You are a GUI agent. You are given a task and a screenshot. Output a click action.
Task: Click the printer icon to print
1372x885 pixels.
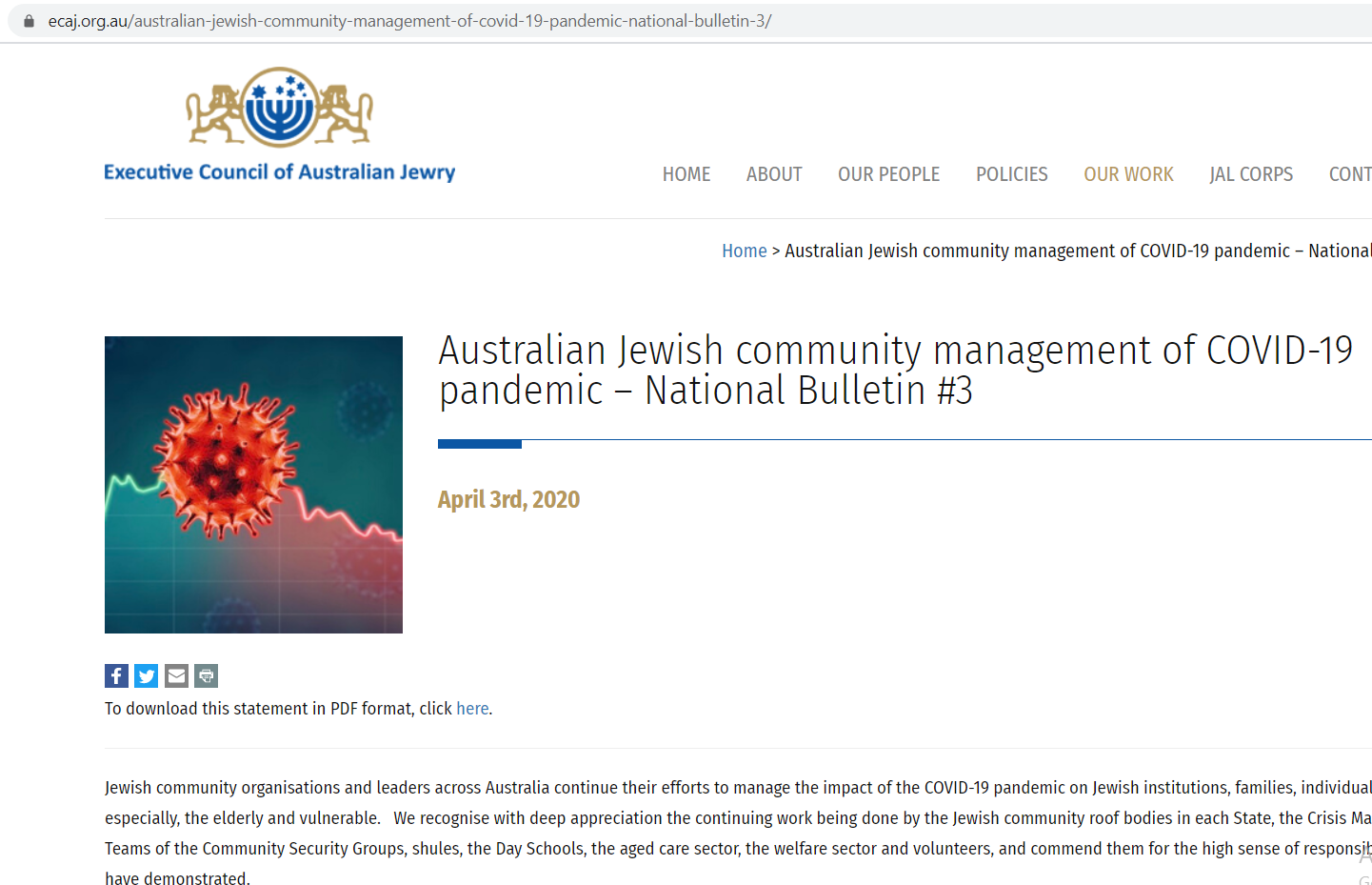(206, 676)
